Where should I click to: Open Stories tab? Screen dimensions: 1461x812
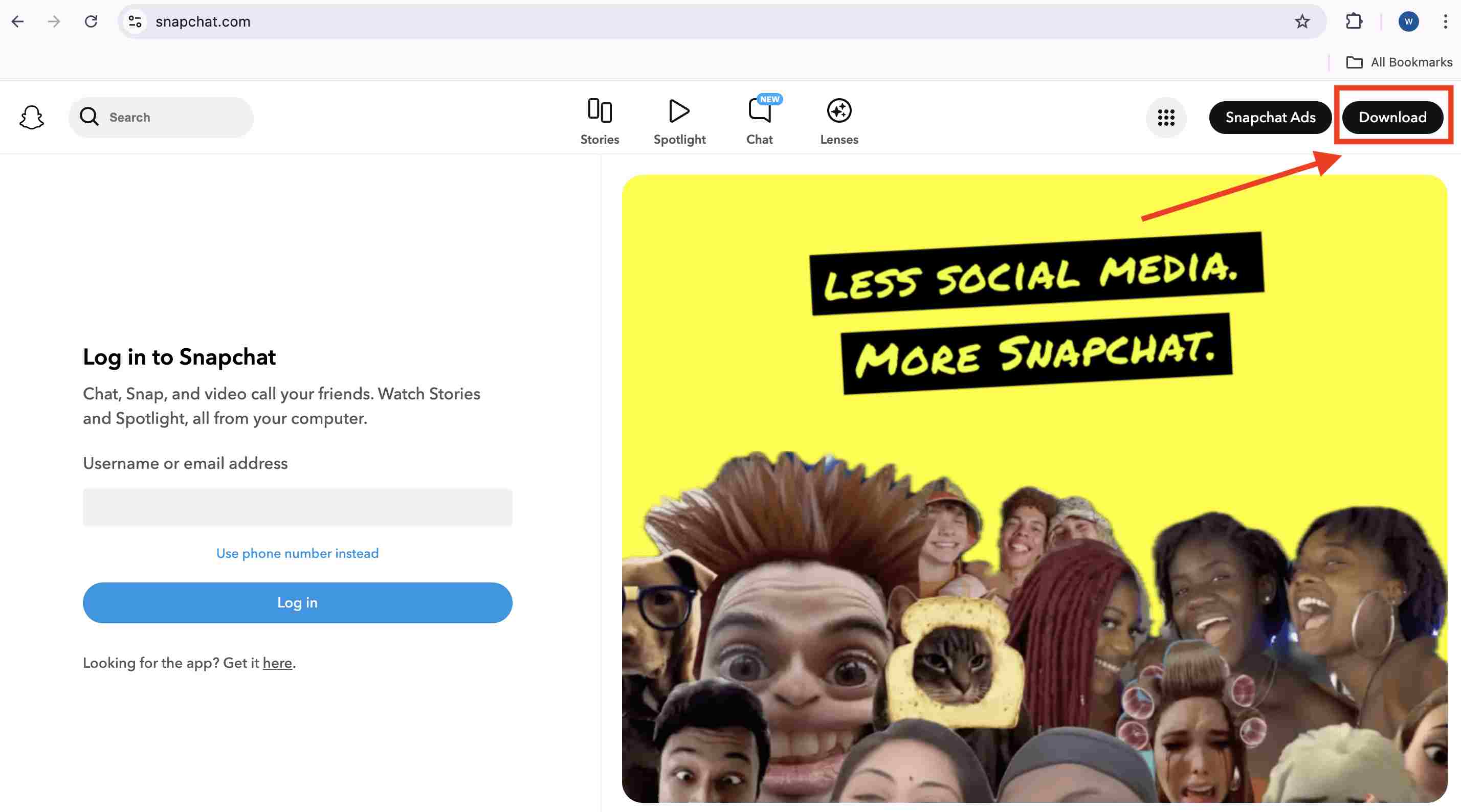point(600,121)
